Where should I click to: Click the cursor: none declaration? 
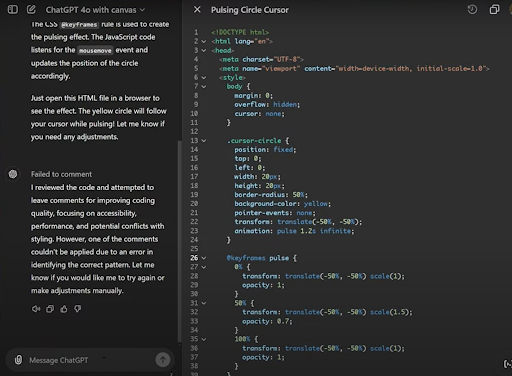click(x=259, y=114)
